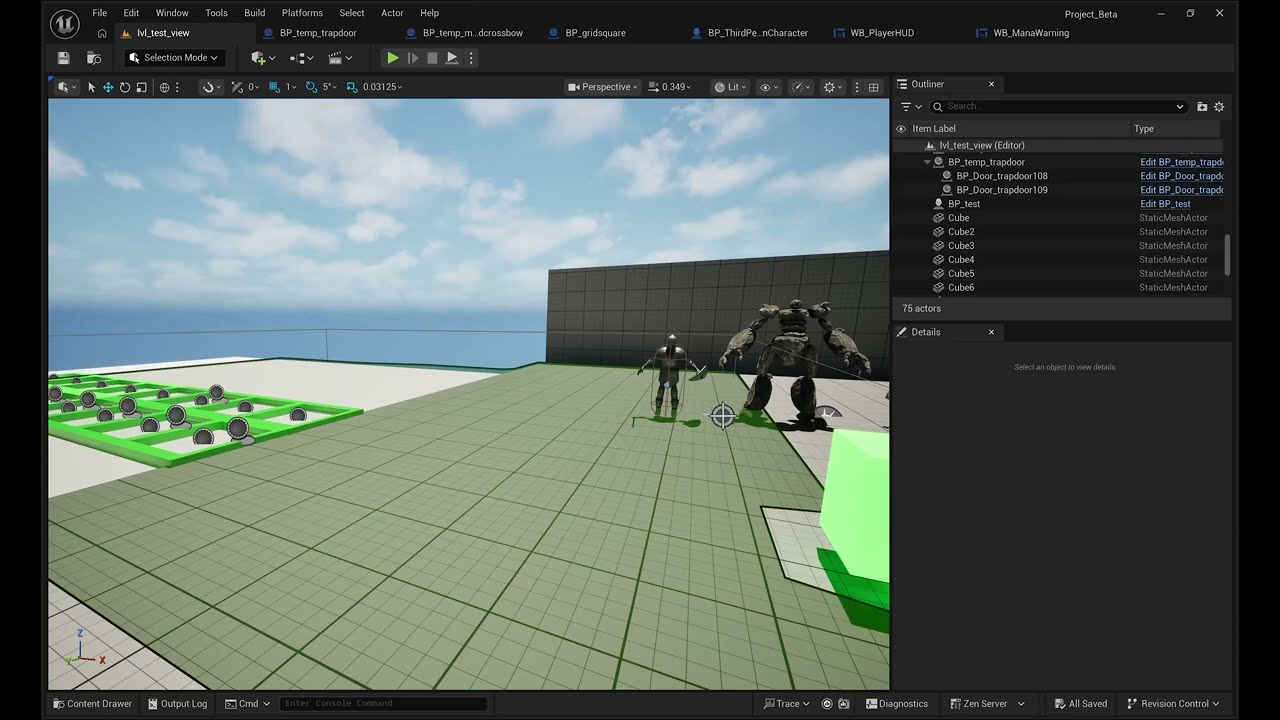
Task: Click the Outliner vertical scrollbar
Action: click(x=1227, y=255)
